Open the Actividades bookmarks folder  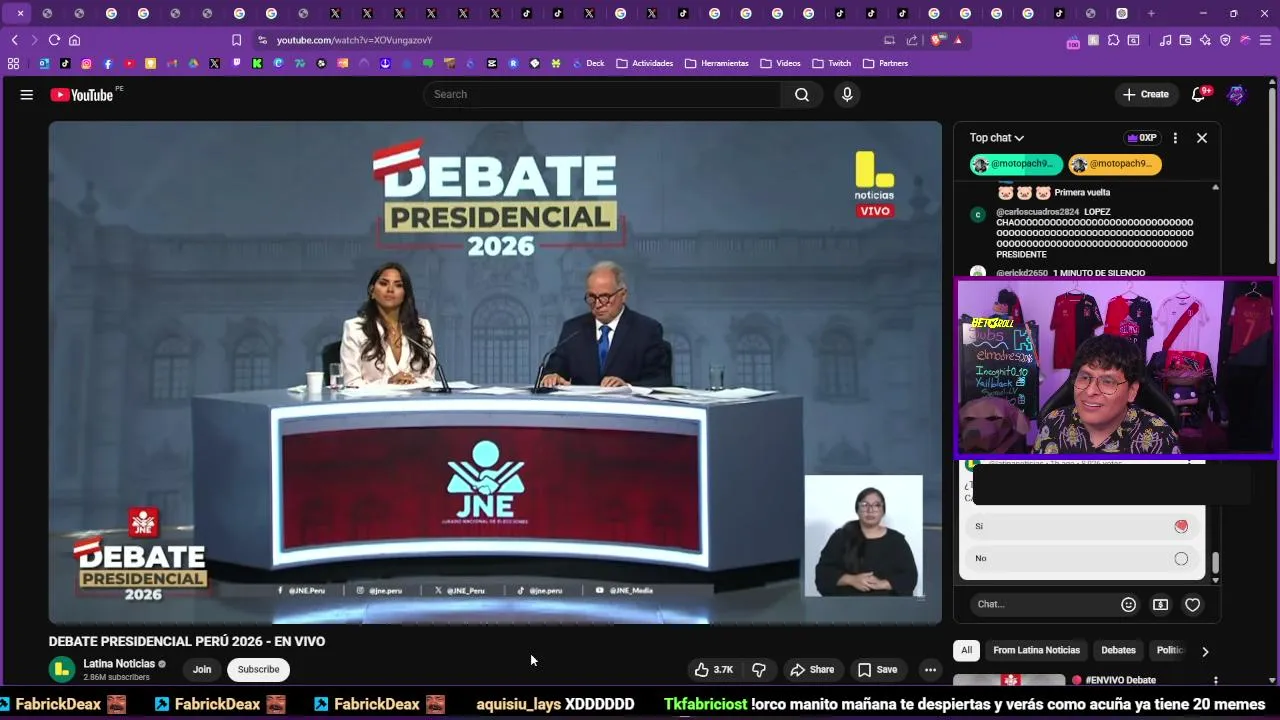pyautogui.click(x=644, y=63)
